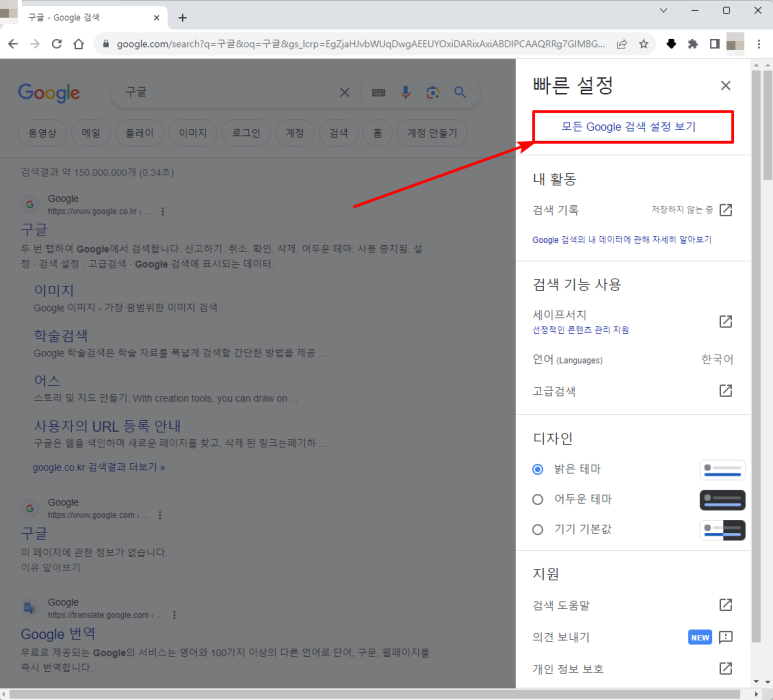
Task: Open more options for translate.google.com result
Action: tap(175, 615)
